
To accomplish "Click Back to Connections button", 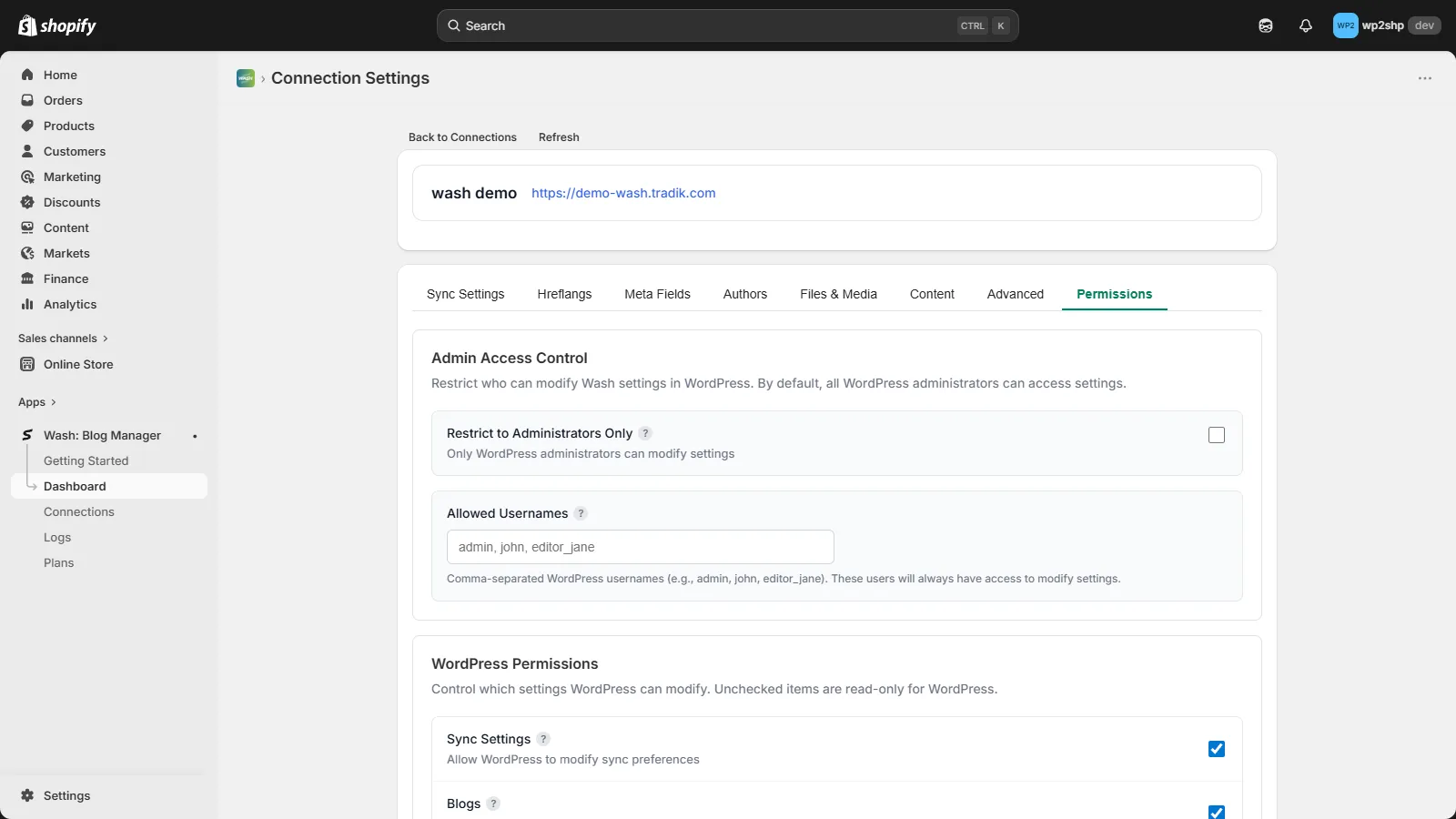I will (x=462, y=137).
